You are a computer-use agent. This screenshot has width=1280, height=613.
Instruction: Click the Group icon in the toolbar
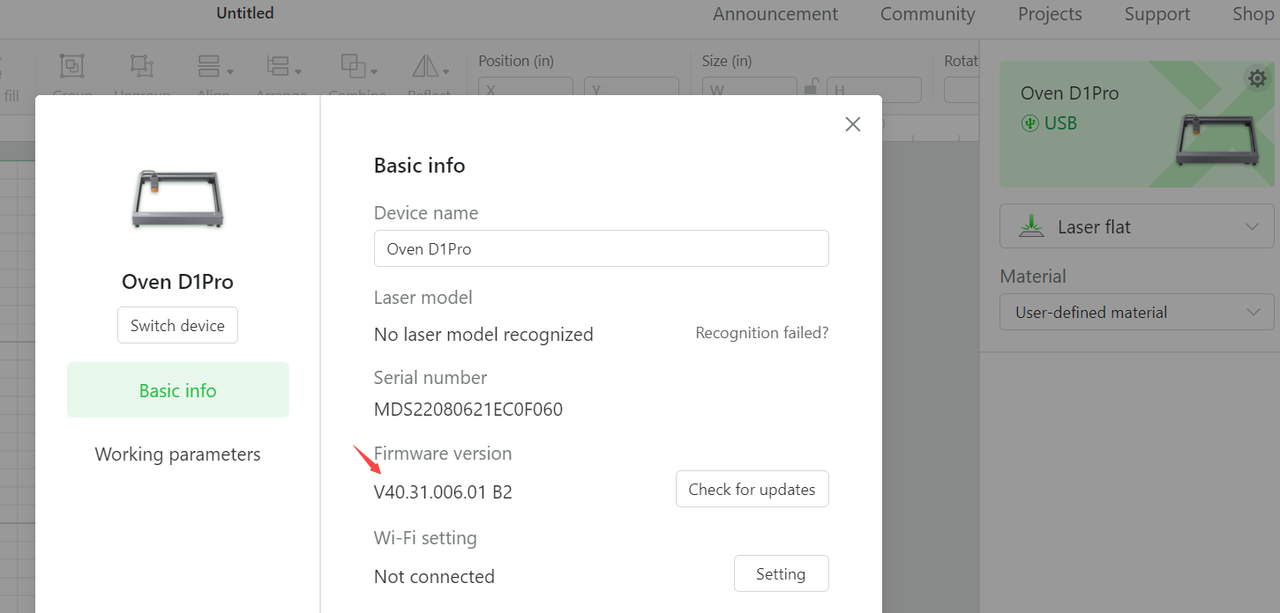click(x=72, y=67)
